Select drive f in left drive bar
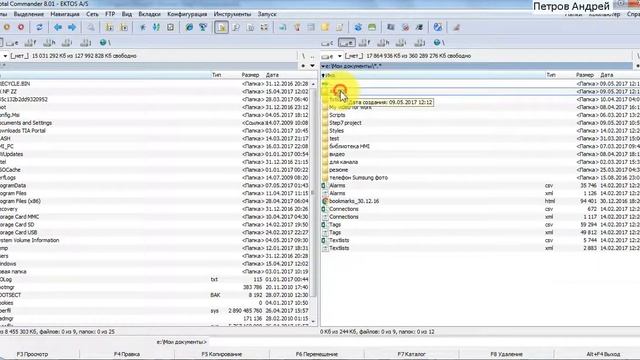The width and height of the screenshot is (640, 360). pyautogui.click(x=30, y=42)
